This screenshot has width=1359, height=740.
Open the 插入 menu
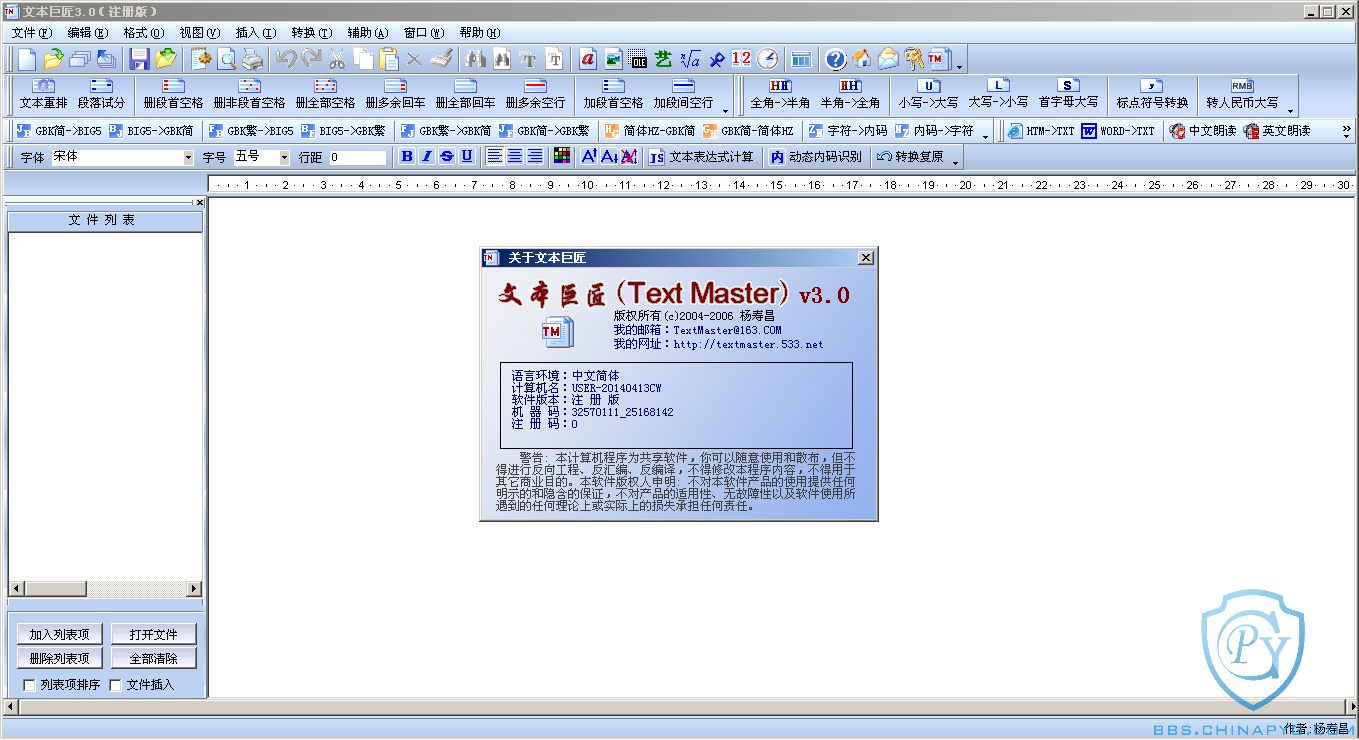tap(255, 33)
